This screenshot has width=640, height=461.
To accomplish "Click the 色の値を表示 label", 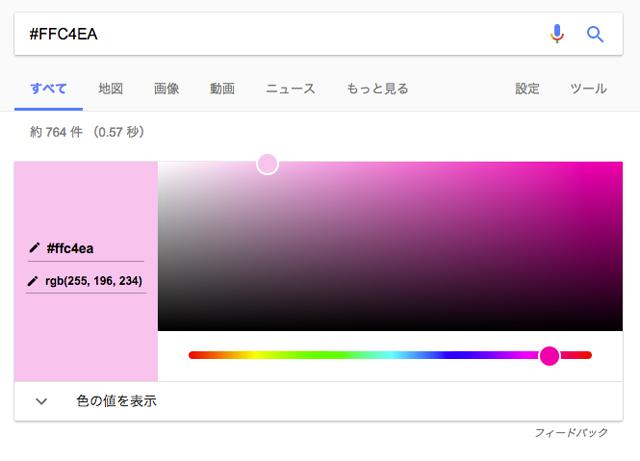I will pyautogui.click(x=116, y=401).
